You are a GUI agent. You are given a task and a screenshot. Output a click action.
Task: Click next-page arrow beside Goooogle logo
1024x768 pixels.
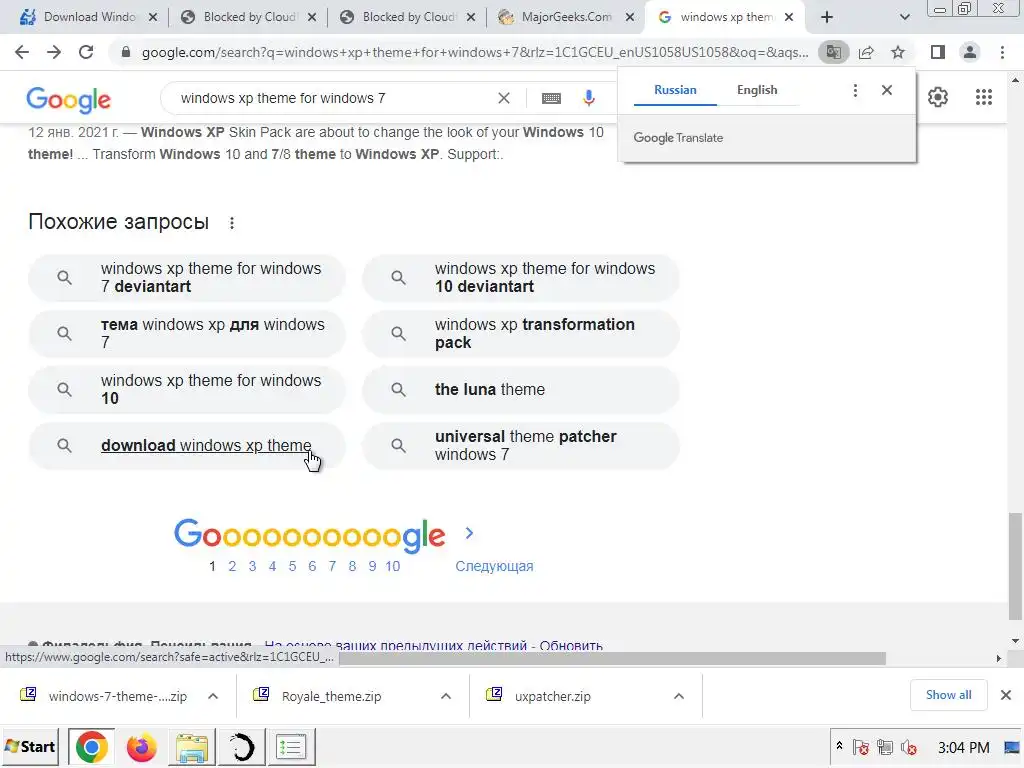469,534
